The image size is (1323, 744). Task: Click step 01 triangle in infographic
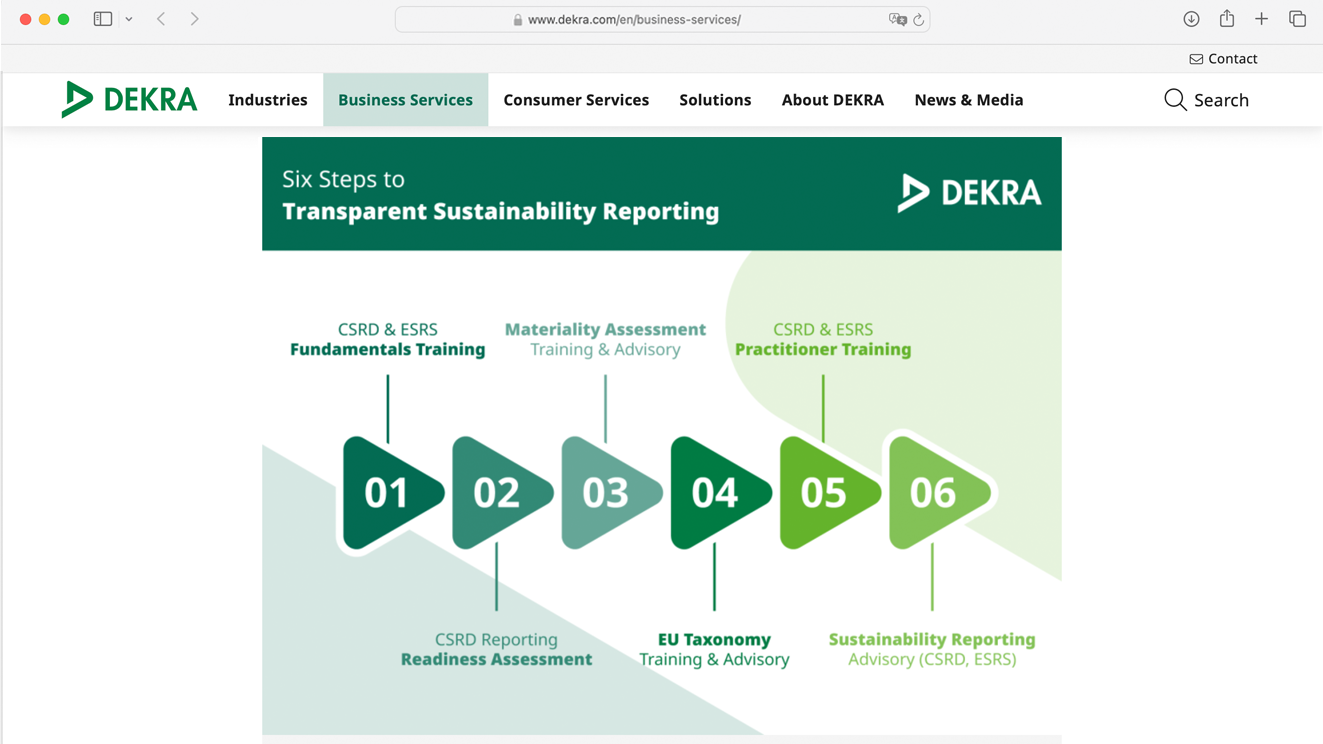pyautogui.click(x=391, y=493)
